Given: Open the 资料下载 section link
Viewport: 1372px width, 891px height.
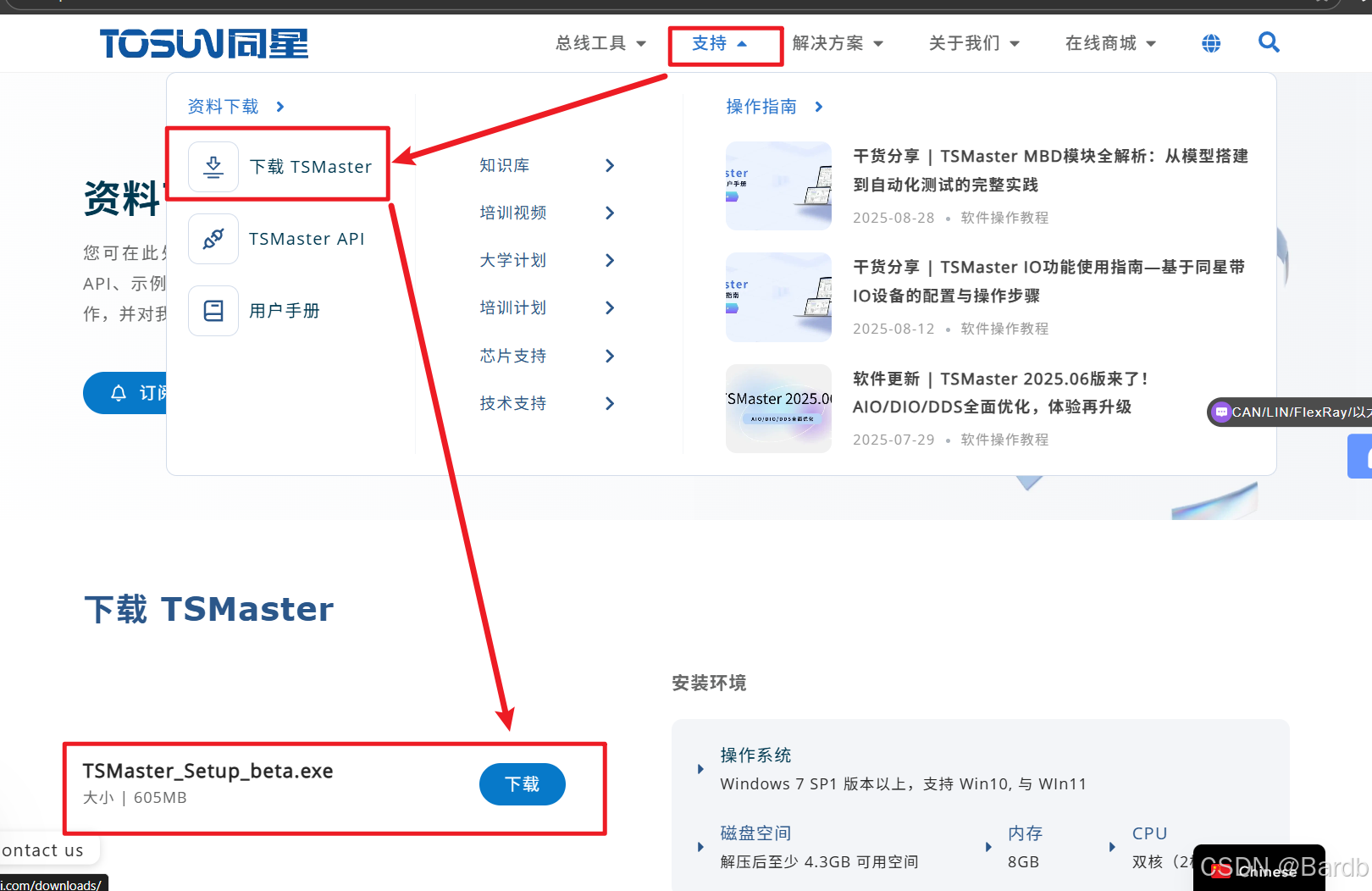Looking at the screenshot, I should [236, 107].
